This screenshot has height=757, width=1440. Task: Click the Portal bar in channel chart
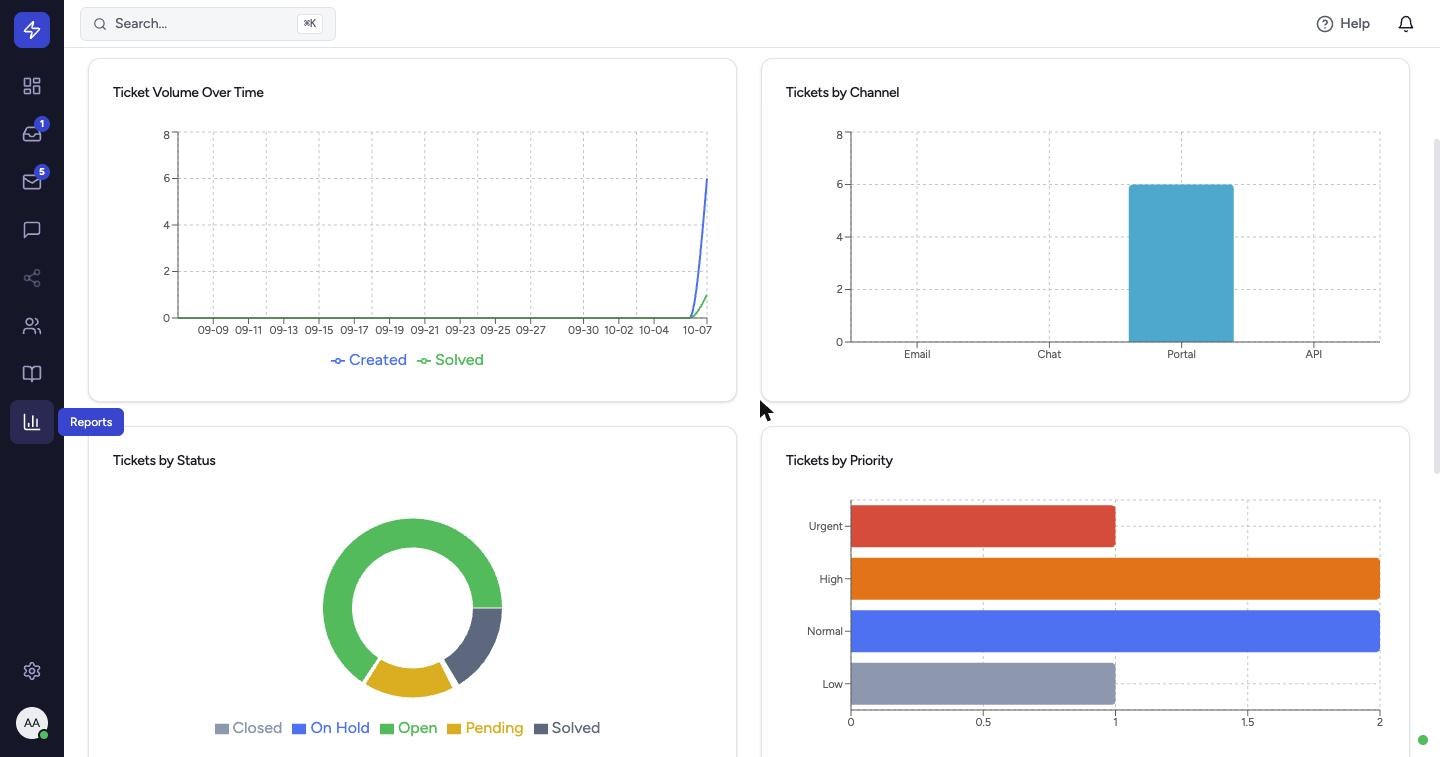coord(1181,263)
